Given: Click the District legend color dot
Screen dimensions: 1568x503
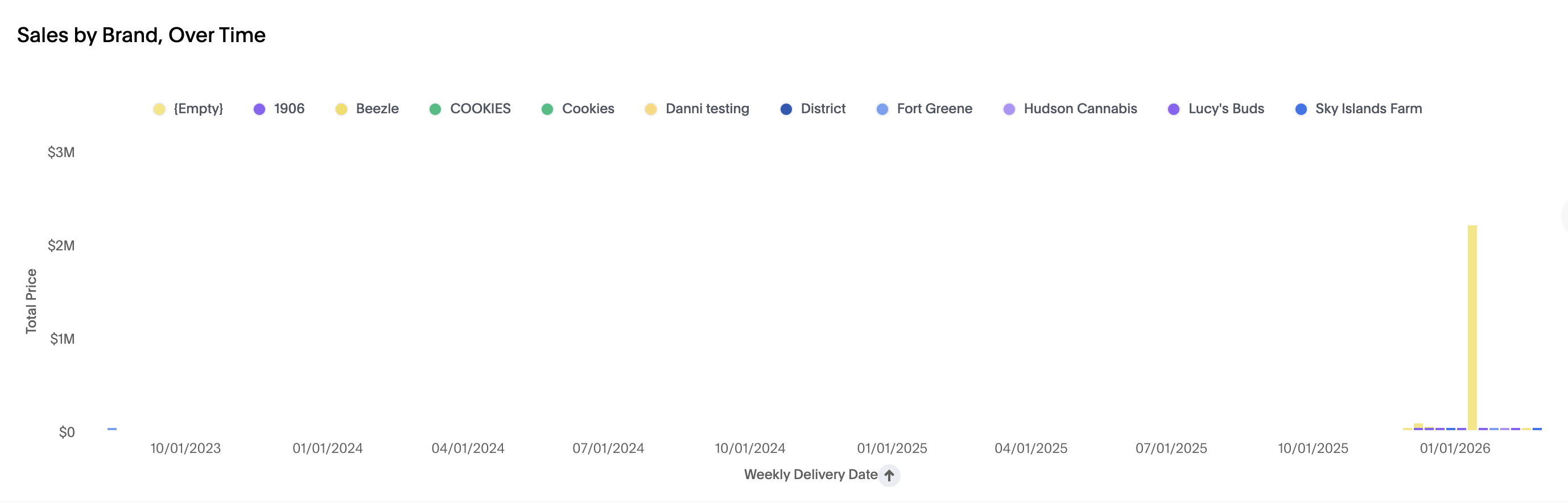Looking at the screenshot, I should 786,109.
